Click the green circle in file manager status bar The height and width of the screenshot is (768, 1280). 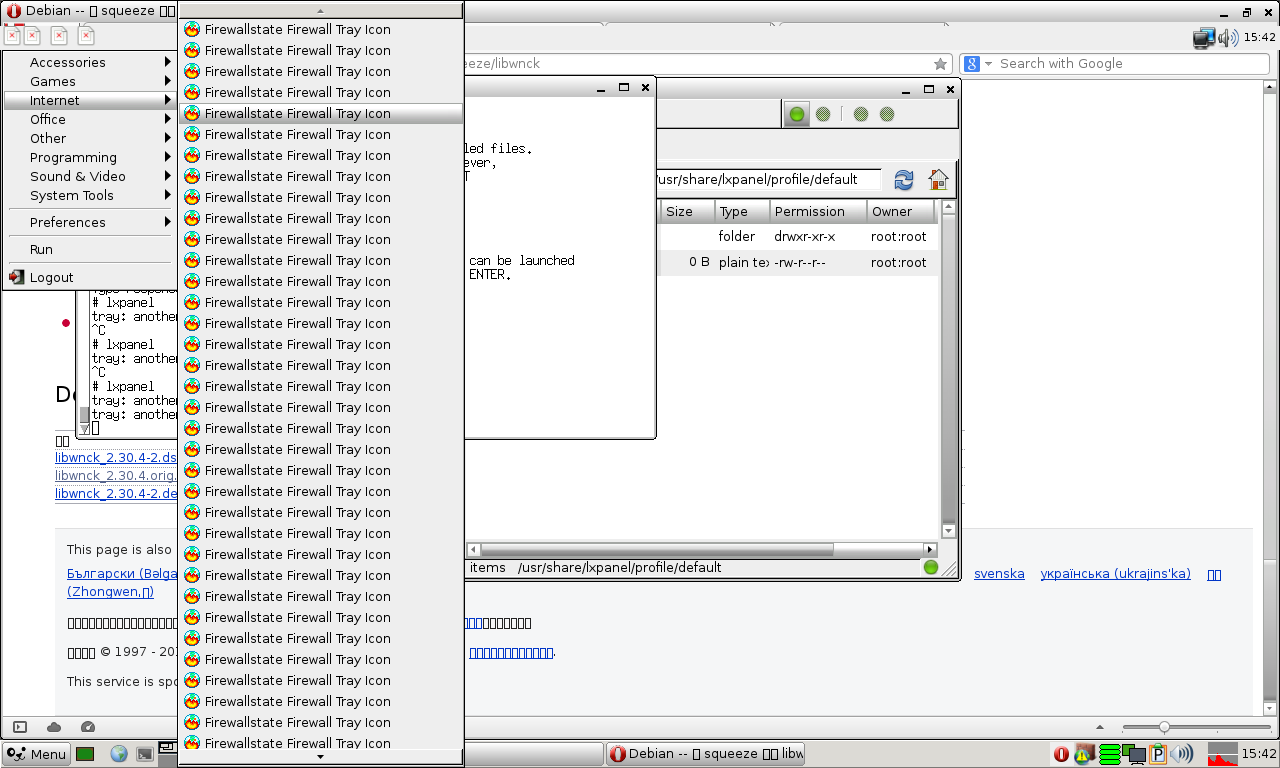pos(931,568)
